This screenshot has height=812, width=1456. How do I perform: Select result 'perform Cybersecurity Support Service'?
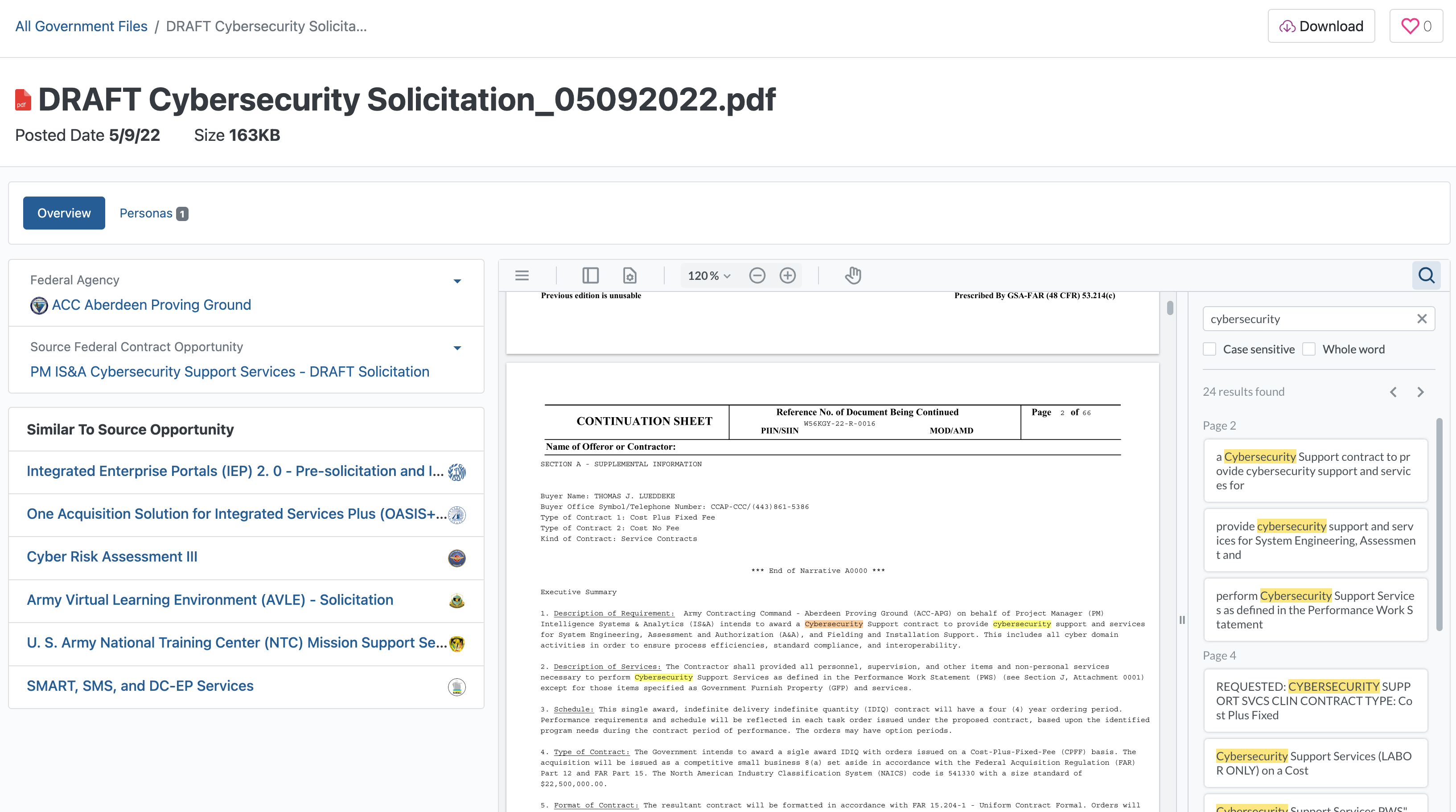pos(1315,610)
